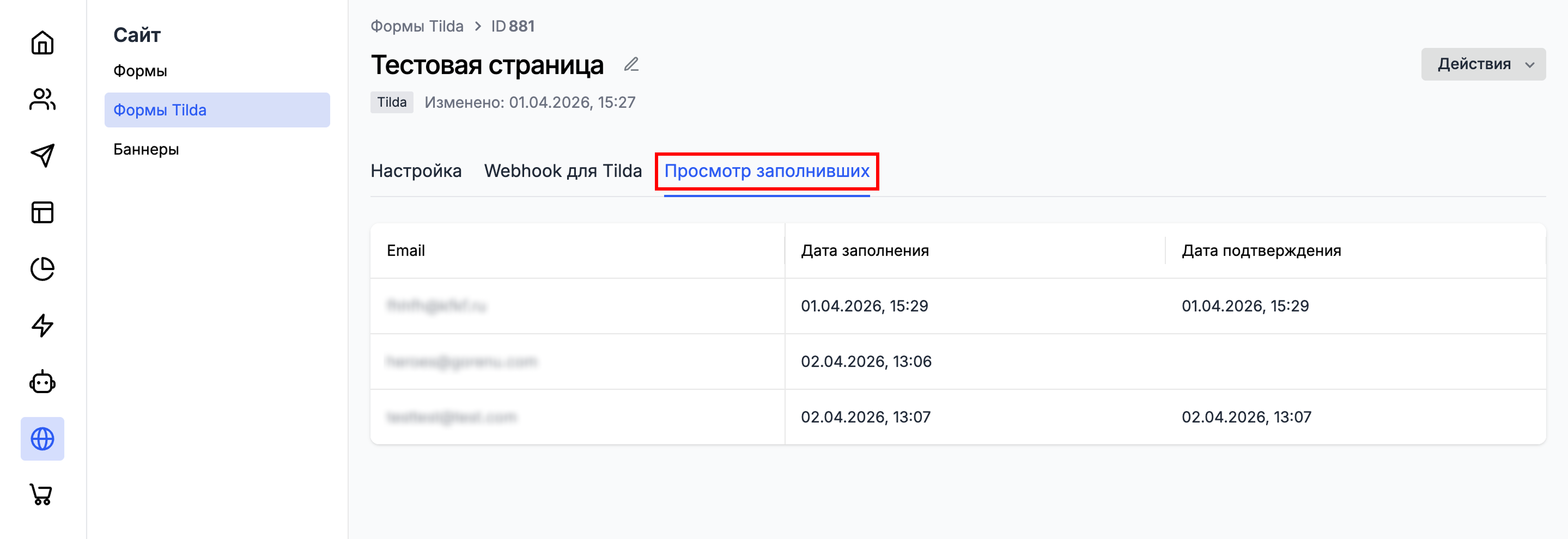Edit page title with pencil icon

pyautogui.click(x=631, y=64)
